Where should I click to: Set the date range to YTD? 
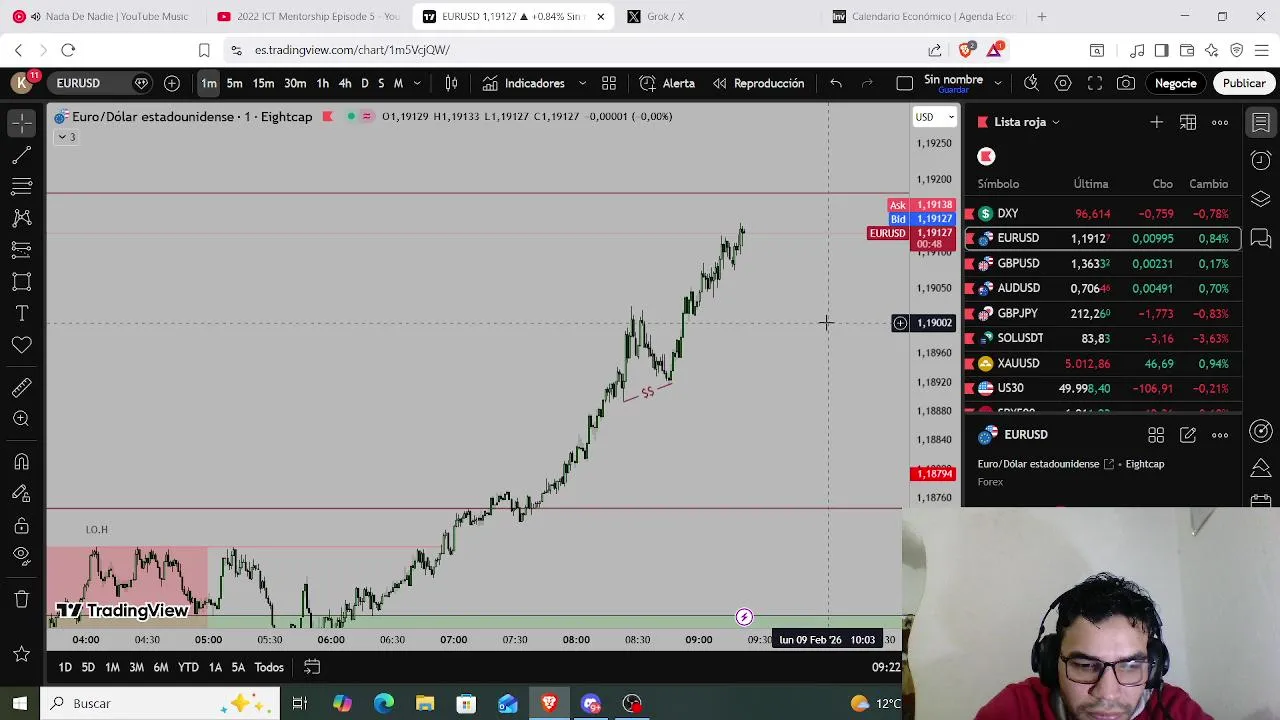[188, 667]
